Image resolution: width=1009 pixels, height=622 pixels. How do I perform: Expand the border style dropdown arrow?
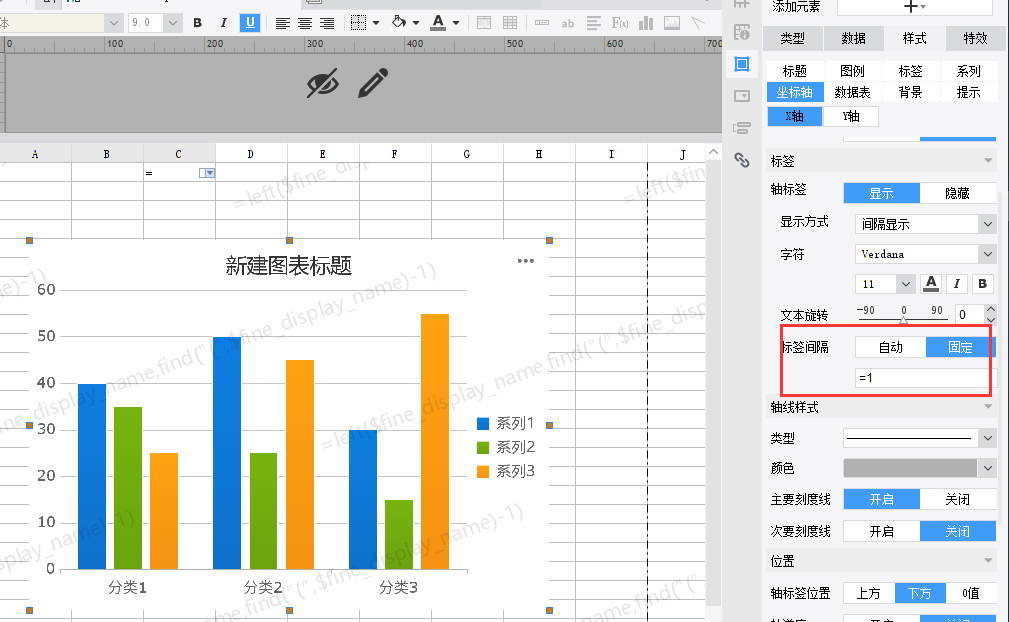click(376, 23)
